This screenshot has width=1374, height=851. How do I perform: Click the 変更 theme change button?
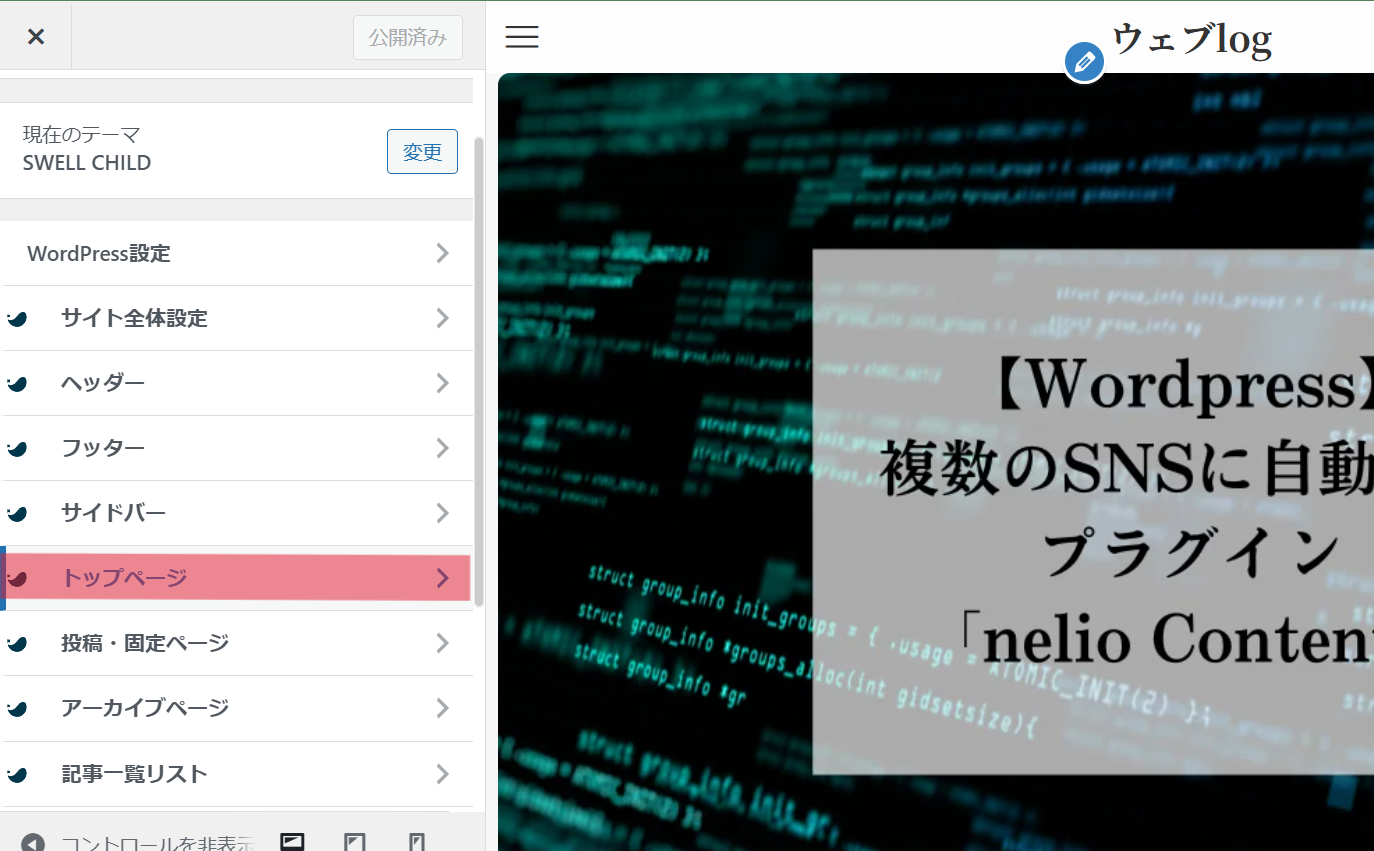point(422,152)
